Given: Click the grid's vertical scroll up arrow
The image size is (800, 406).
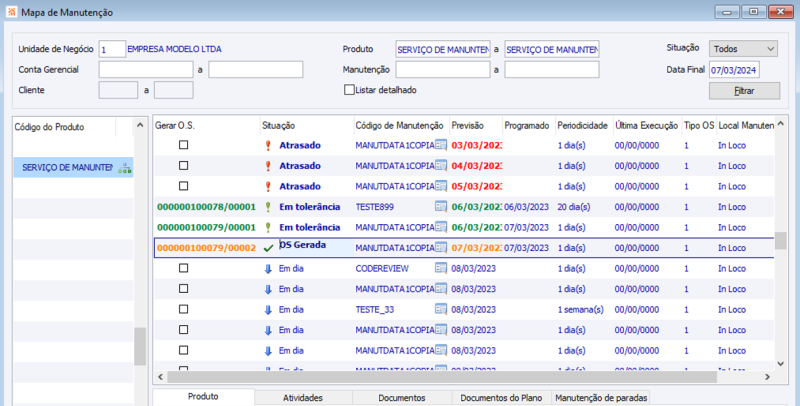Looking at the screenshot, I should [x=780, y=124].
